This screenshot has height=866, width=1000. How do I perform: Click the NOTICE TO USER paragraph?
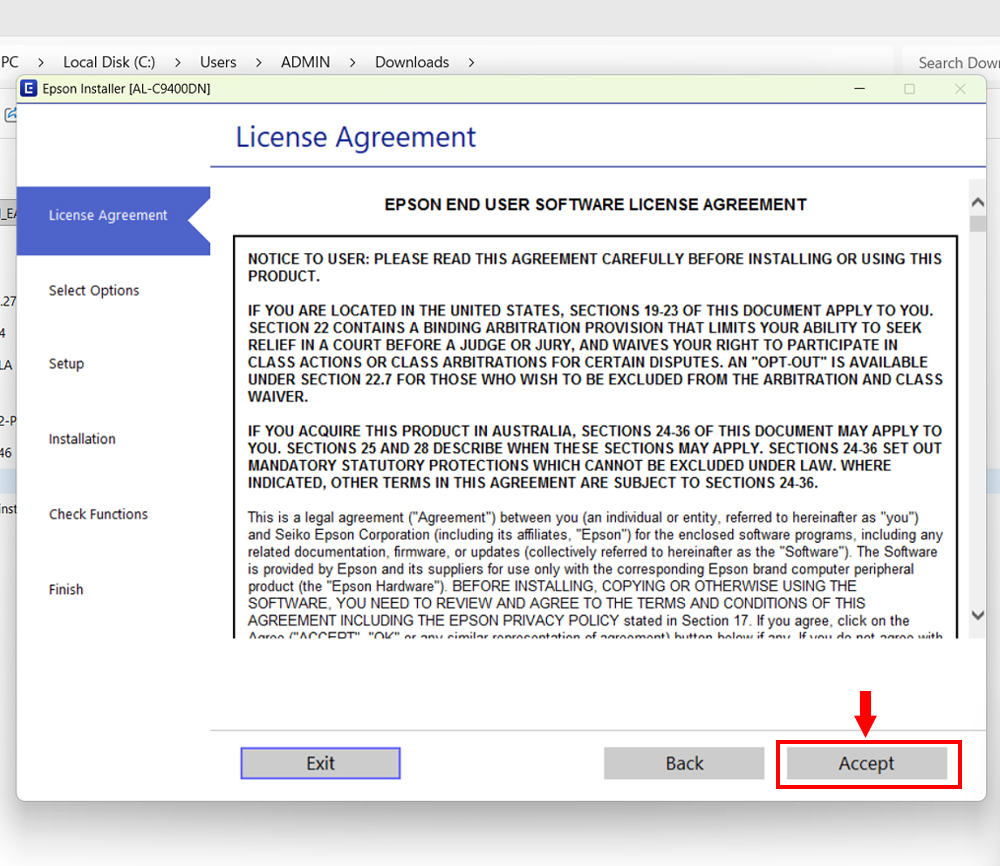pos(594,267)
